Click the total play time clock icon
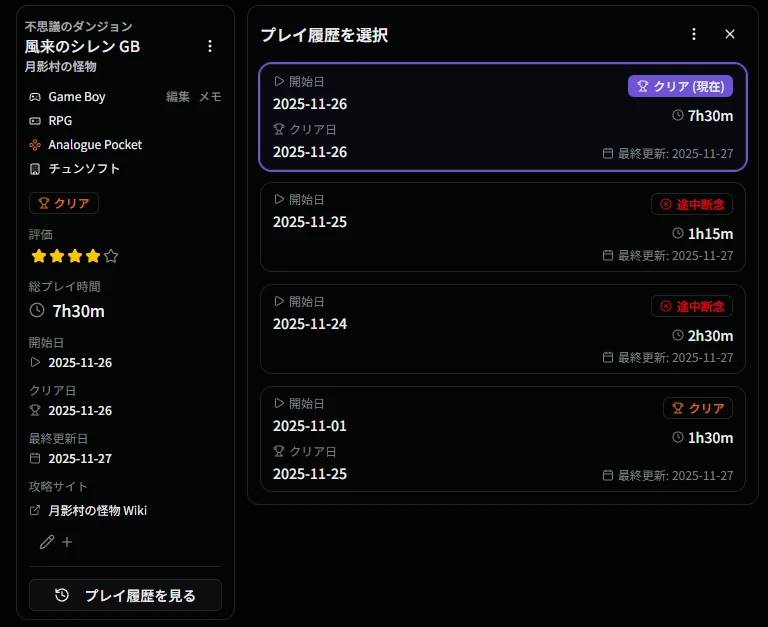The height and width of the screenshot is (627, 768). click(37, 311)
